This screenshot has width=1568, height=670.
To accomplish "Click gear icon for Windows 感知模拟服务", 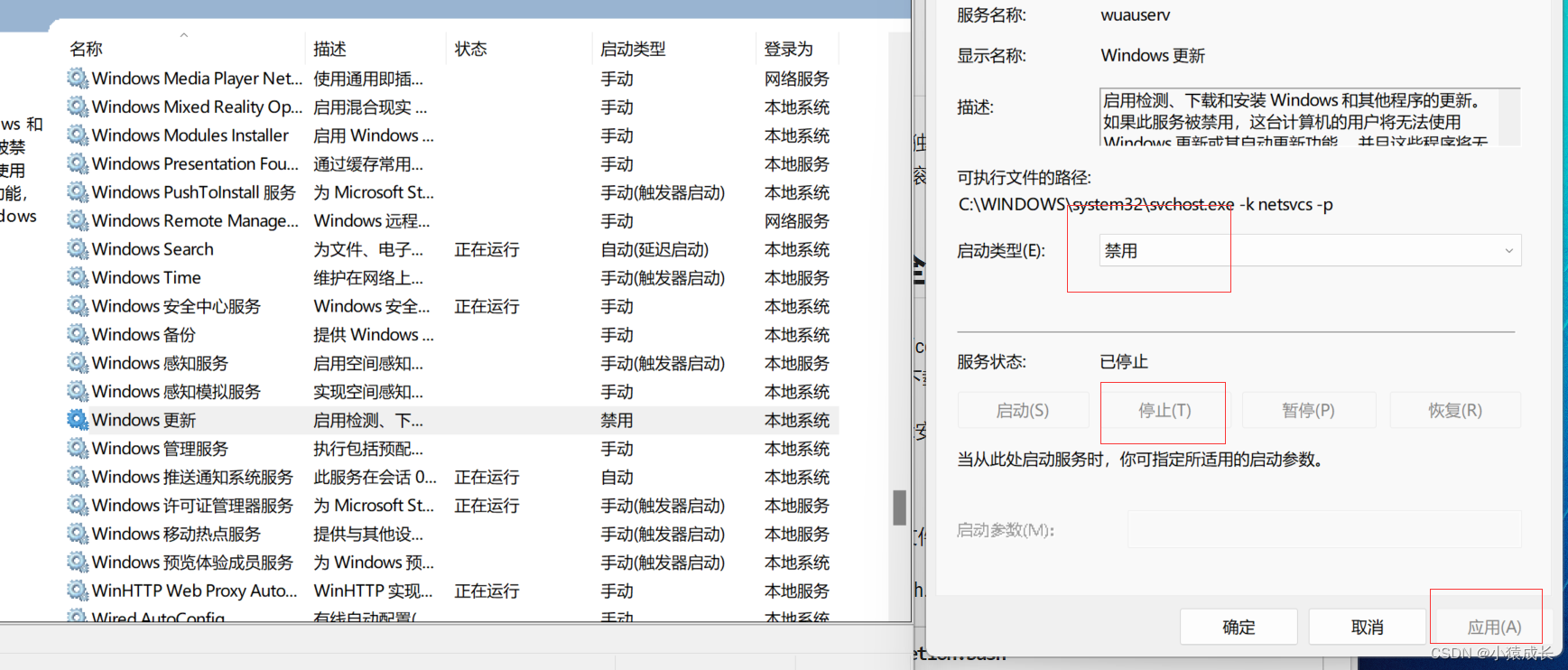I will (78, 391).
